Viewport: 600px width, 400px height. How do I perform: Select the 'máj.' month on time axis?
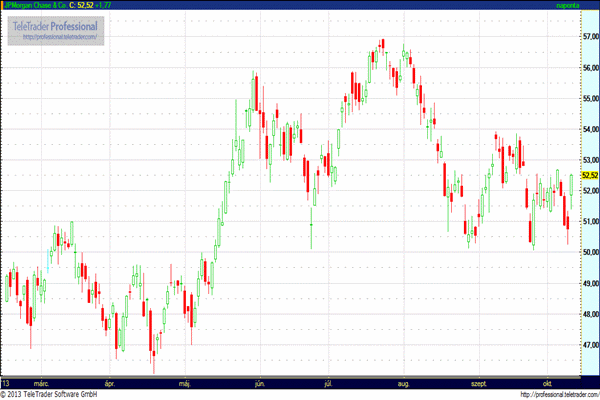tap(185, 382)
